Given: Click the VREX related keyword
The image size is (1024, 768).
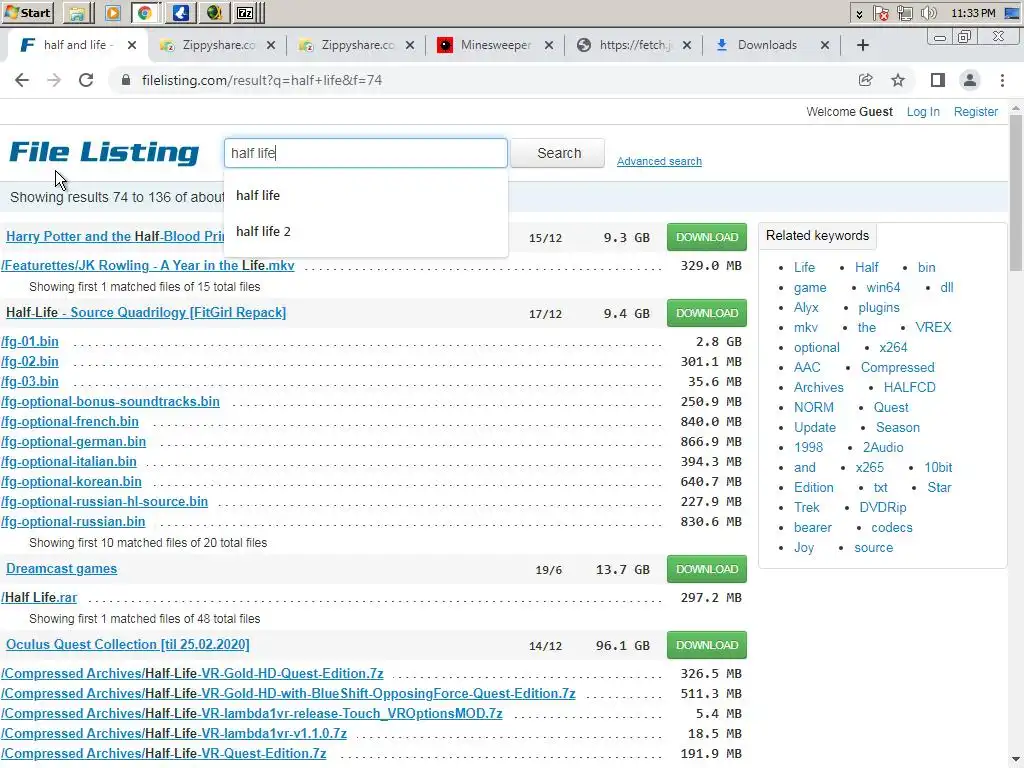Looking at the screenshot, I should [x=933, y=327].
